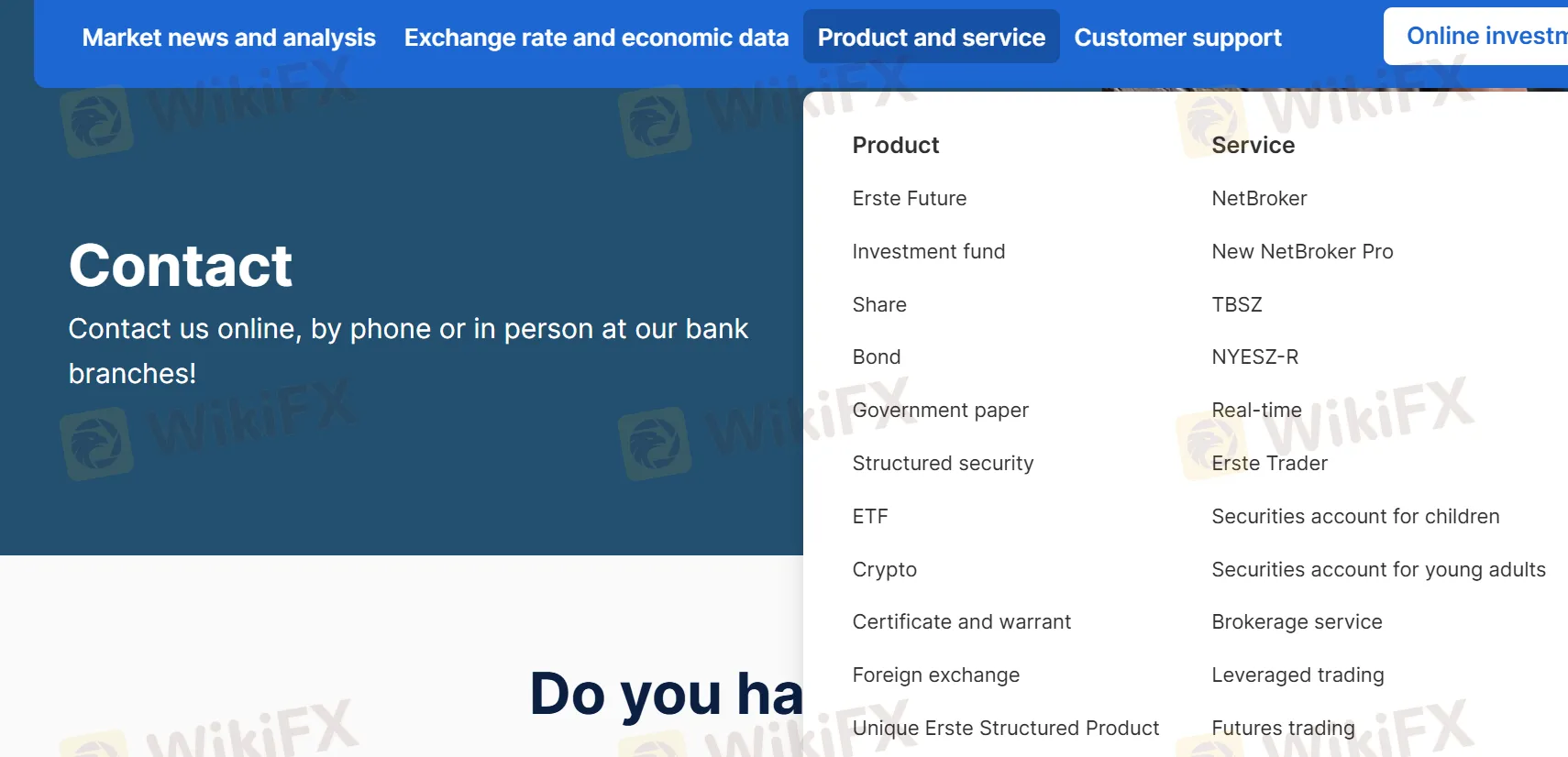Screen dimensions: 1568x757
Task: Expand the Customer support menu
Action: (1178, 37)
